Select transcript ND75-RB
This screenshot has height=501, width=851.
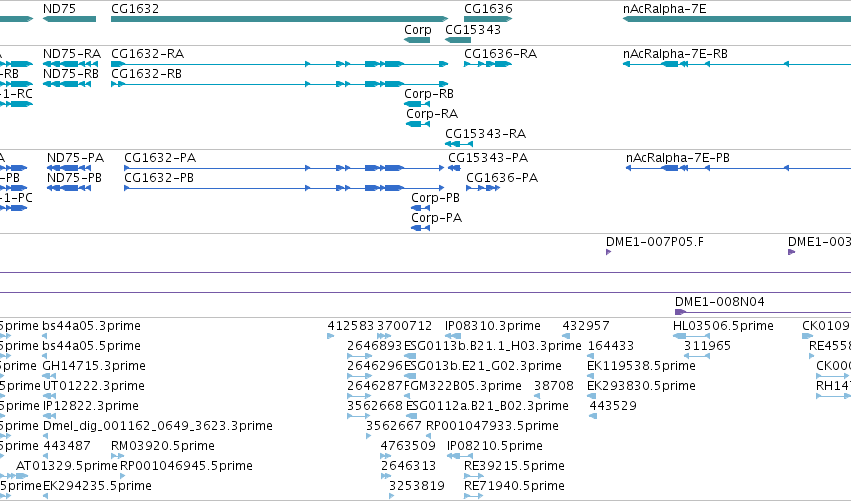(x=67, y=84)
